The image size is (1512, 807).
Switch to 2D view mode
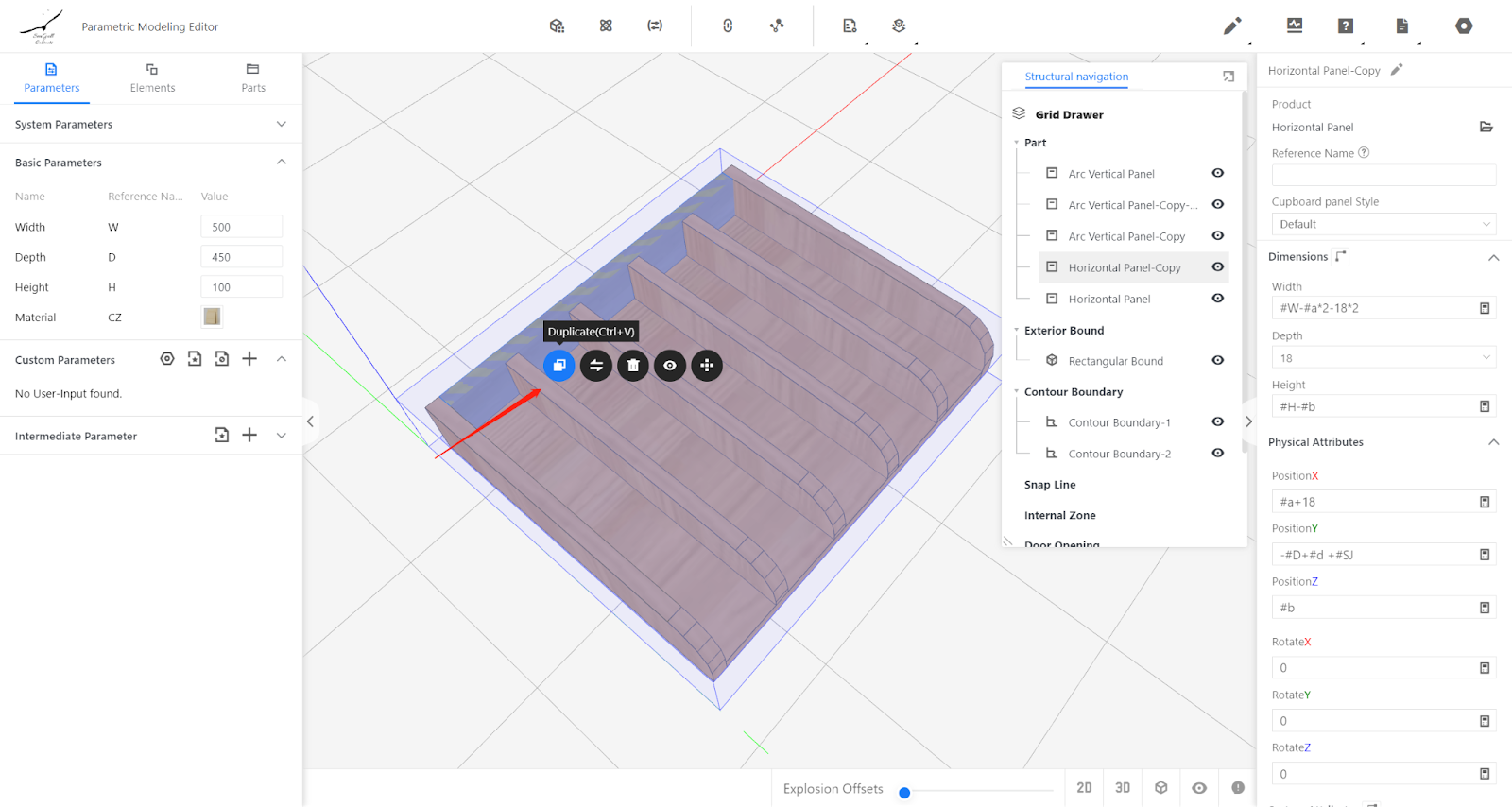(1084, 787)
